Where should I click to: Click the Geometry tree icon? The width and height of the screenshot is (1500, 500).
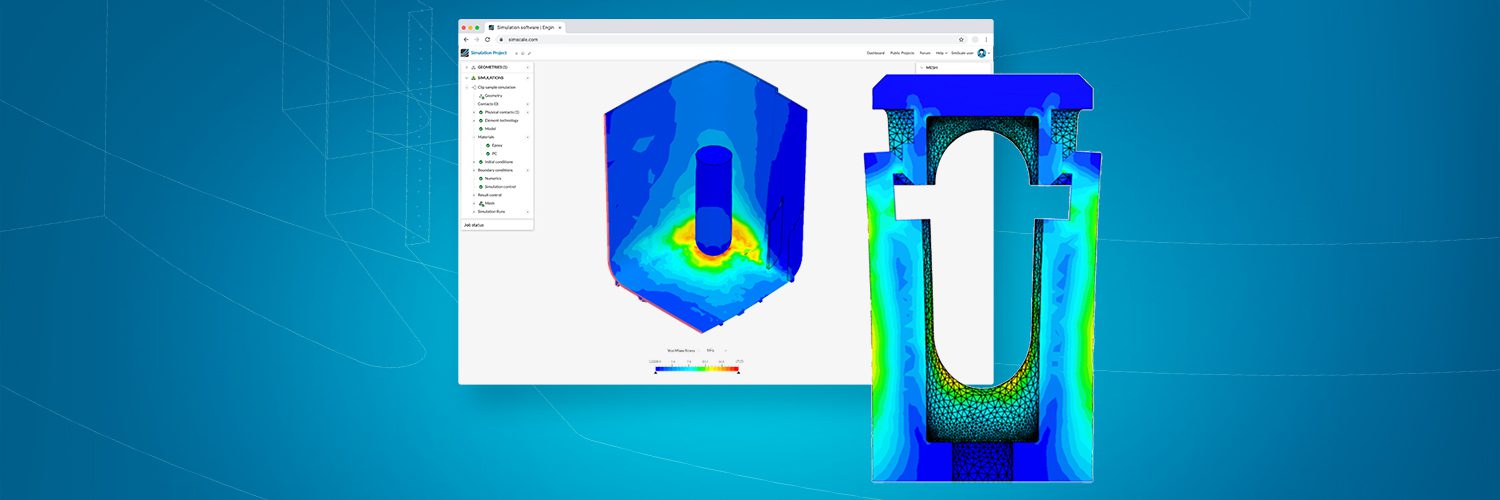click(481, 96)
